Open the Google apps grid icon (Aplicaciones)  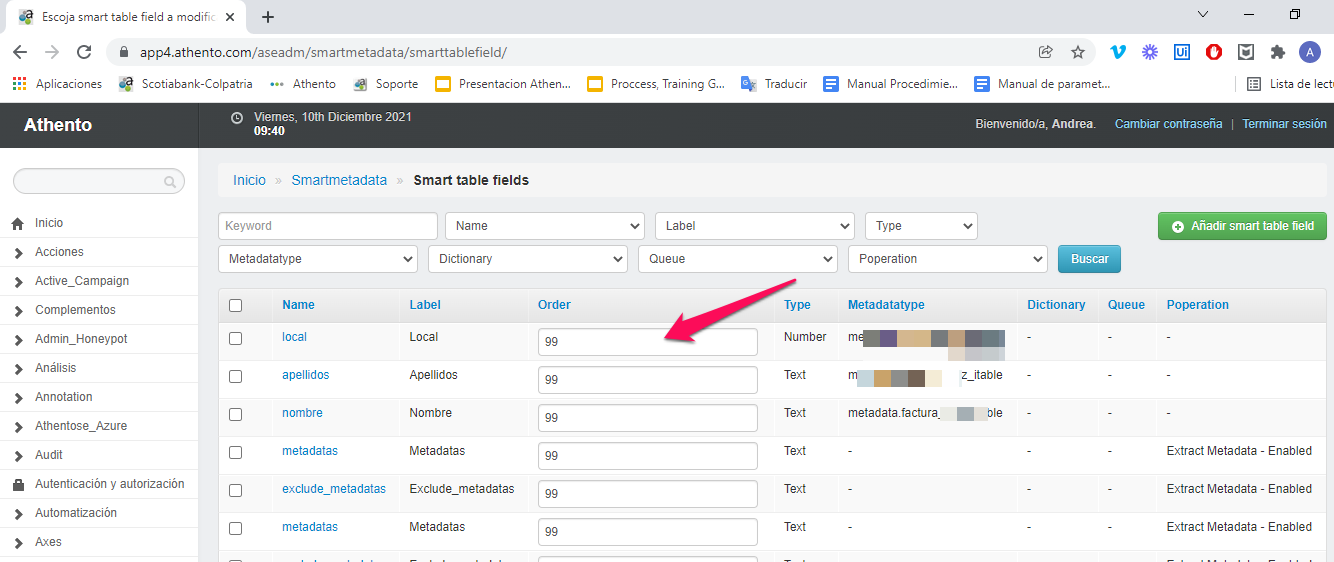(19, 84)
